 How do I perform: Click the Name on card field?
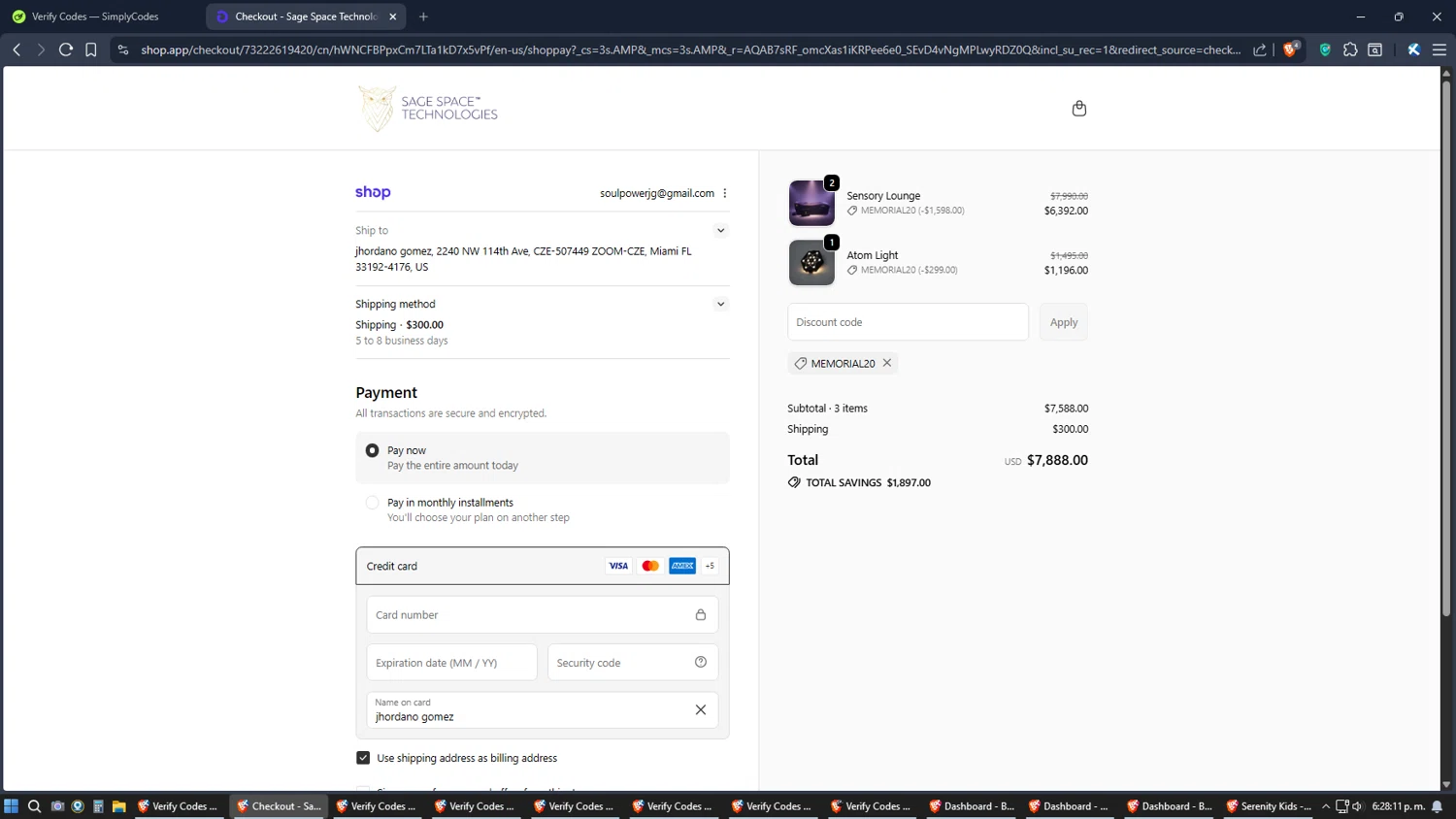click(x=543, y=710)
